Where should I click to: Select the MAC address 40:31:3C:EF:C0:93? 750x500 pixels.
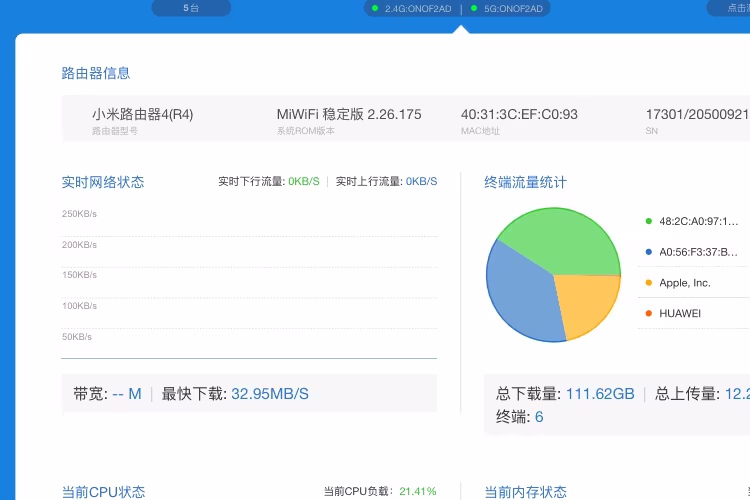coord(519,114)
